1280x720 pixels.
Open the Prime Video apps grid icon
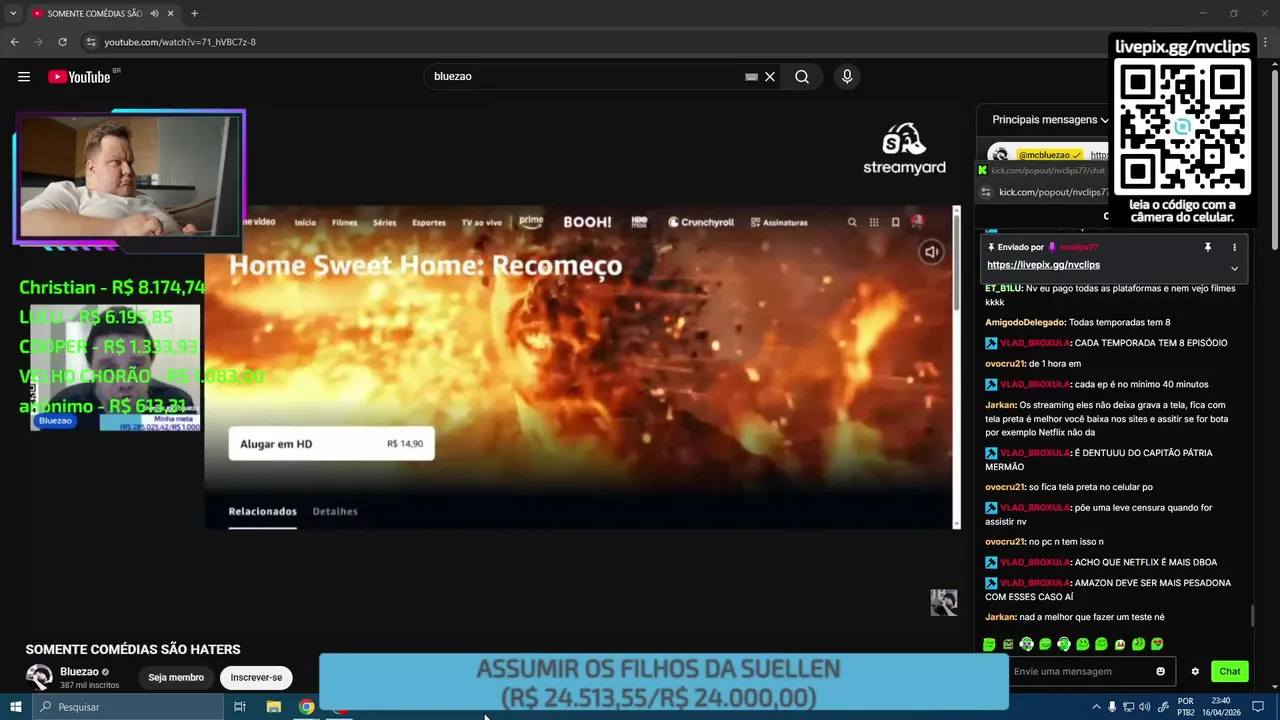coord(874,222)
